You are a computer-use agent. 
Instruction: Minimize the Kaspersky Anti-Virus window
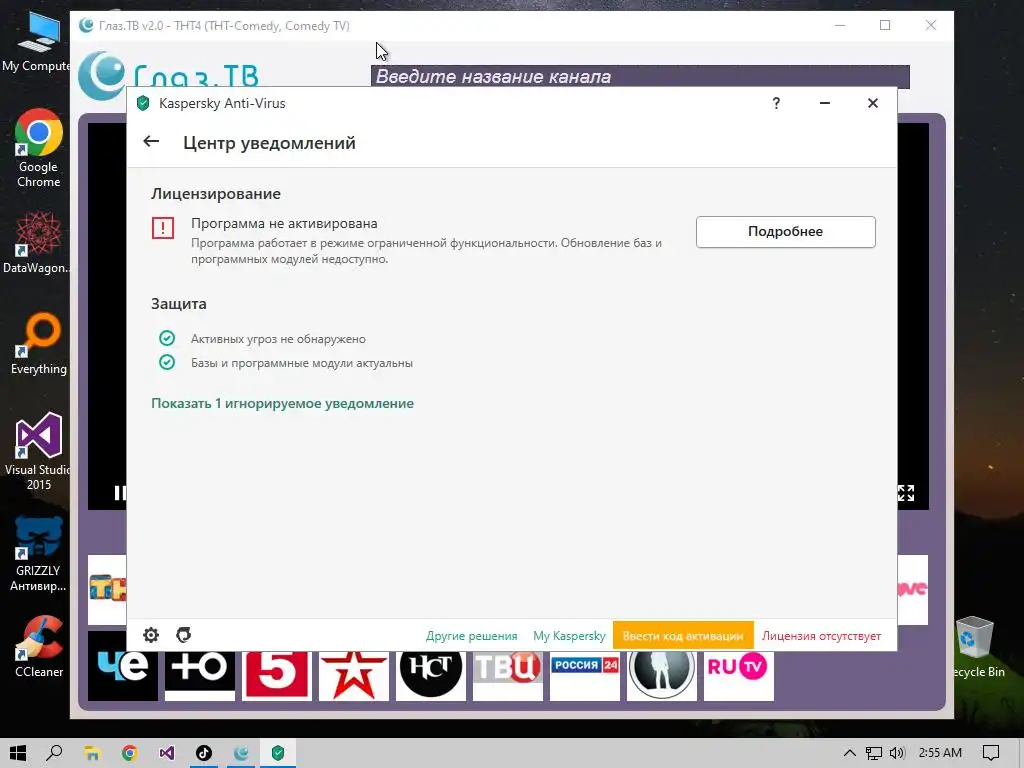[x=825, y=103]
